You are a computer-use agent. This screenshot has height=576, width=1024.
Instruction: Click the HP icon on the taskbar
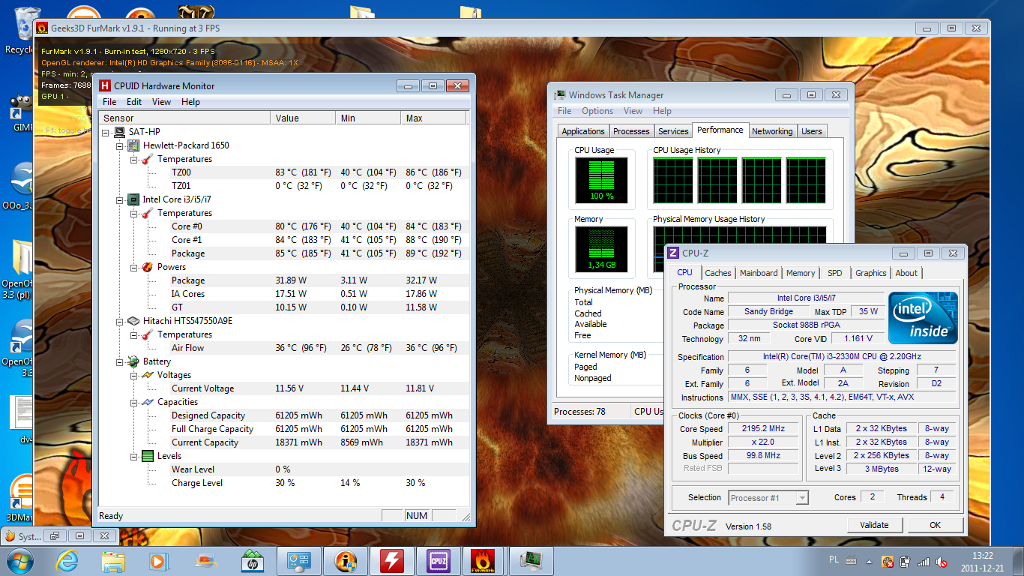(252, 561)
